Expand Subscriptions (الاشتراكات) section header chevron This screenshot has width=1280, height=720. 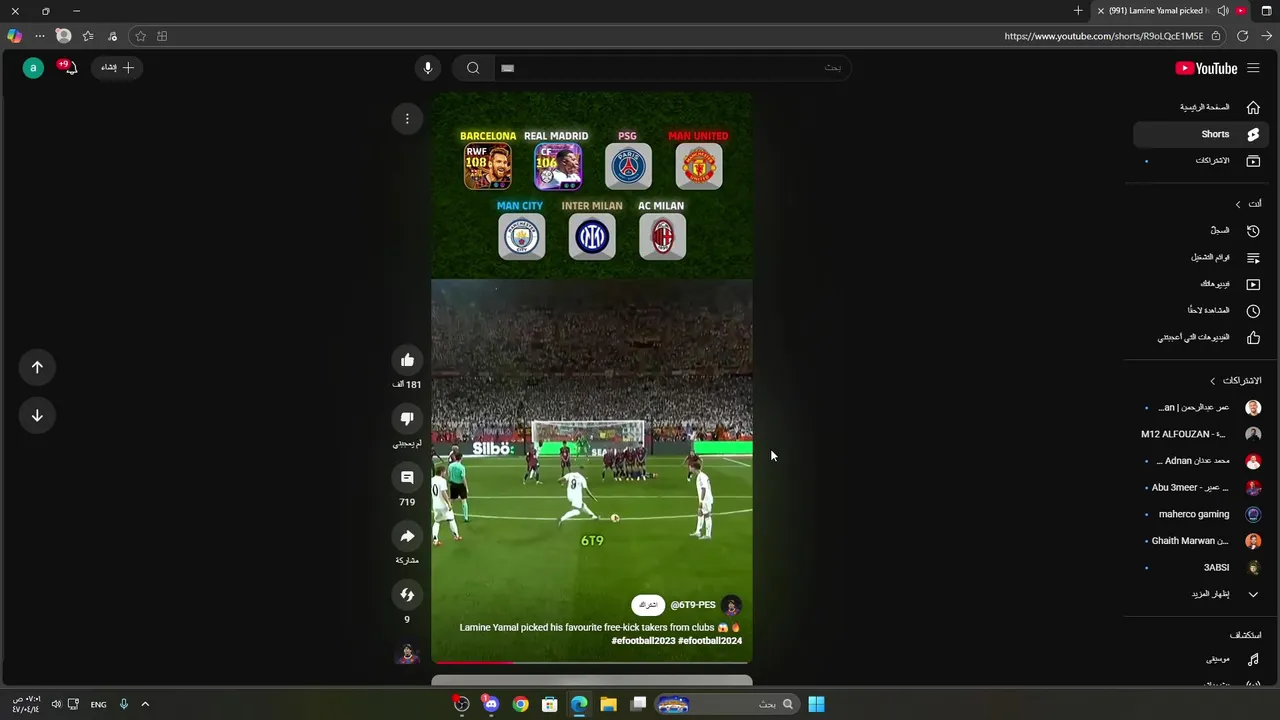click(1213, 381)
